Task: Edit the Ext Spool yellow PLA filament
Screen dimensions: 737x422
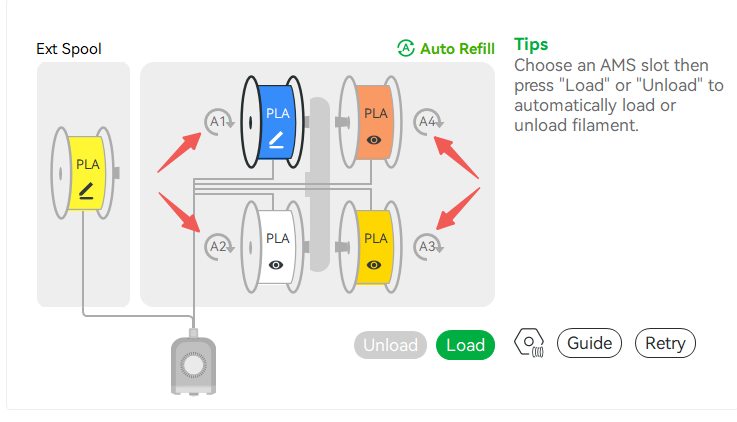Action: click(86, 191)
